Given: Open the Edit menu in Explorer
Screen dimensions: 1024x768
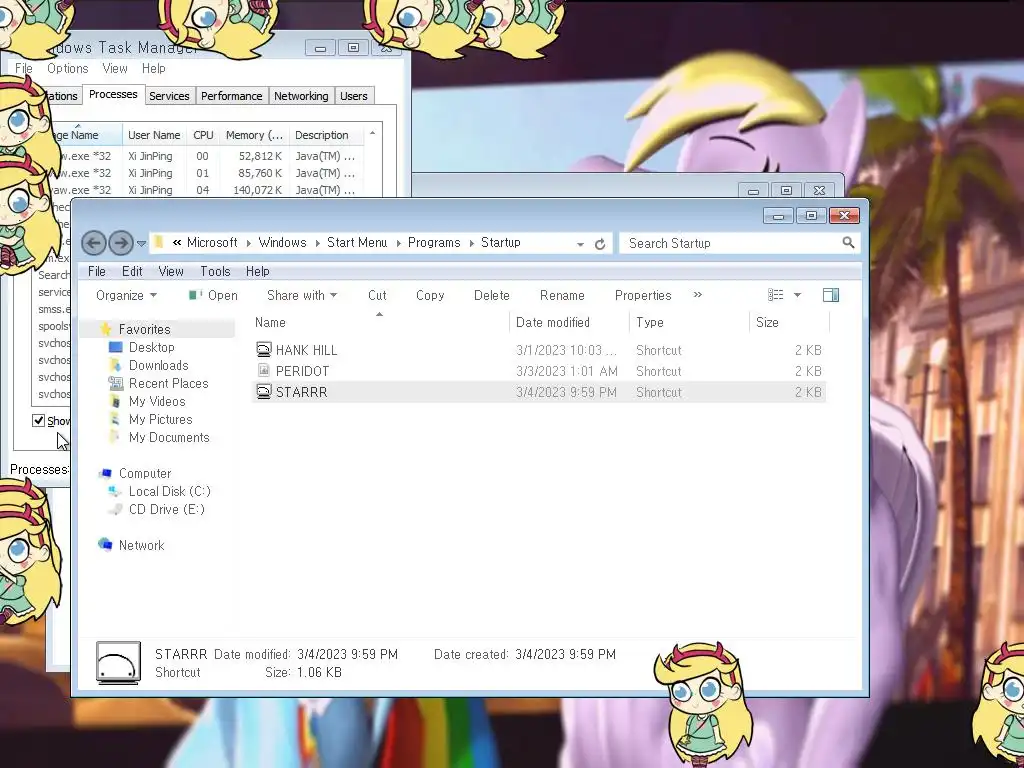Looking at the screenshot, I should (x=132, y=271).
